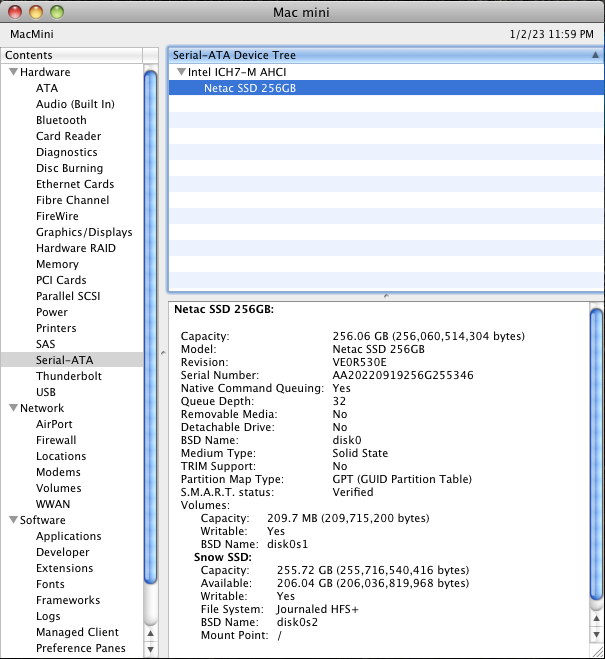
Task: Click the sidebar scroll up arrow
Action: 150,633
